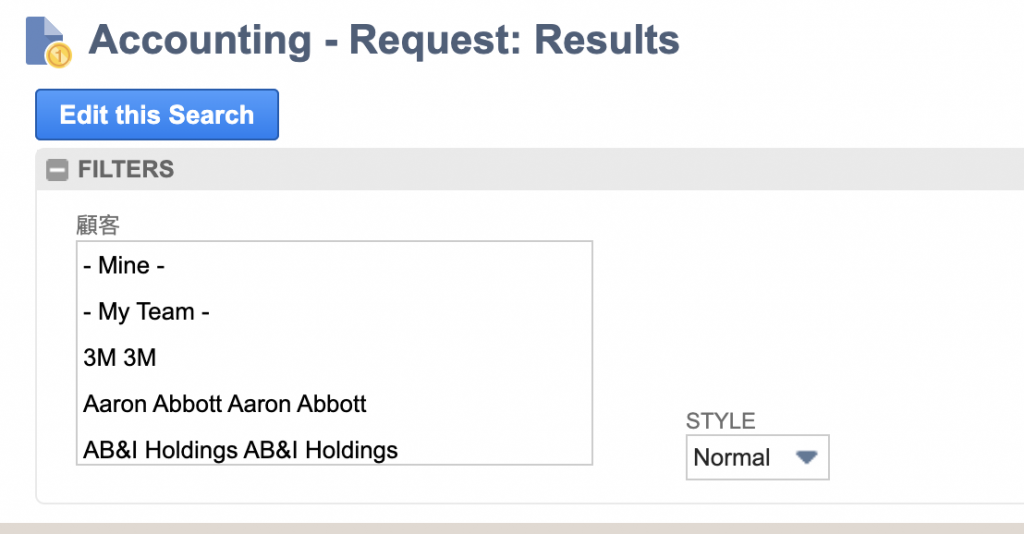Pick Aaron Abbott from the customer list
Viewport: 1024px width, 534px height.
click(225, 404)
